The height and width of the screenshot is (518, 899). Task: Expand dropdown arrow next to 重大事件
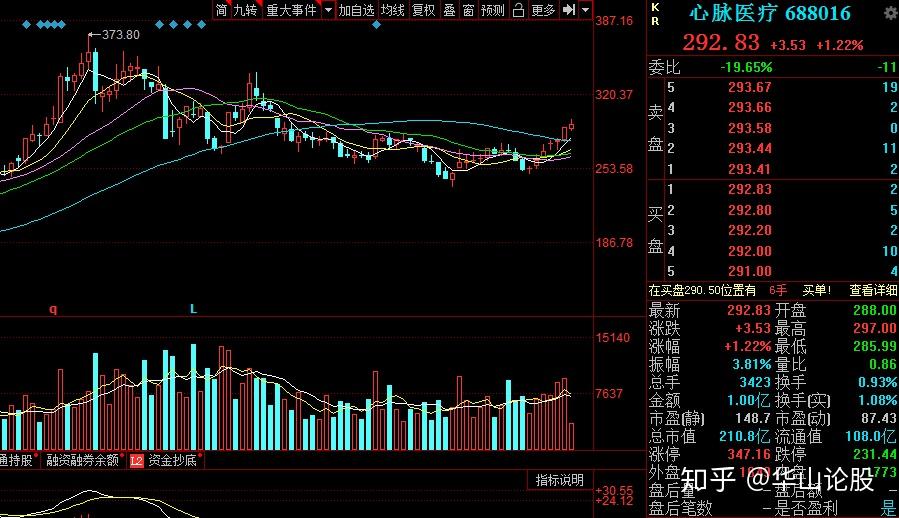click(328, 10)
